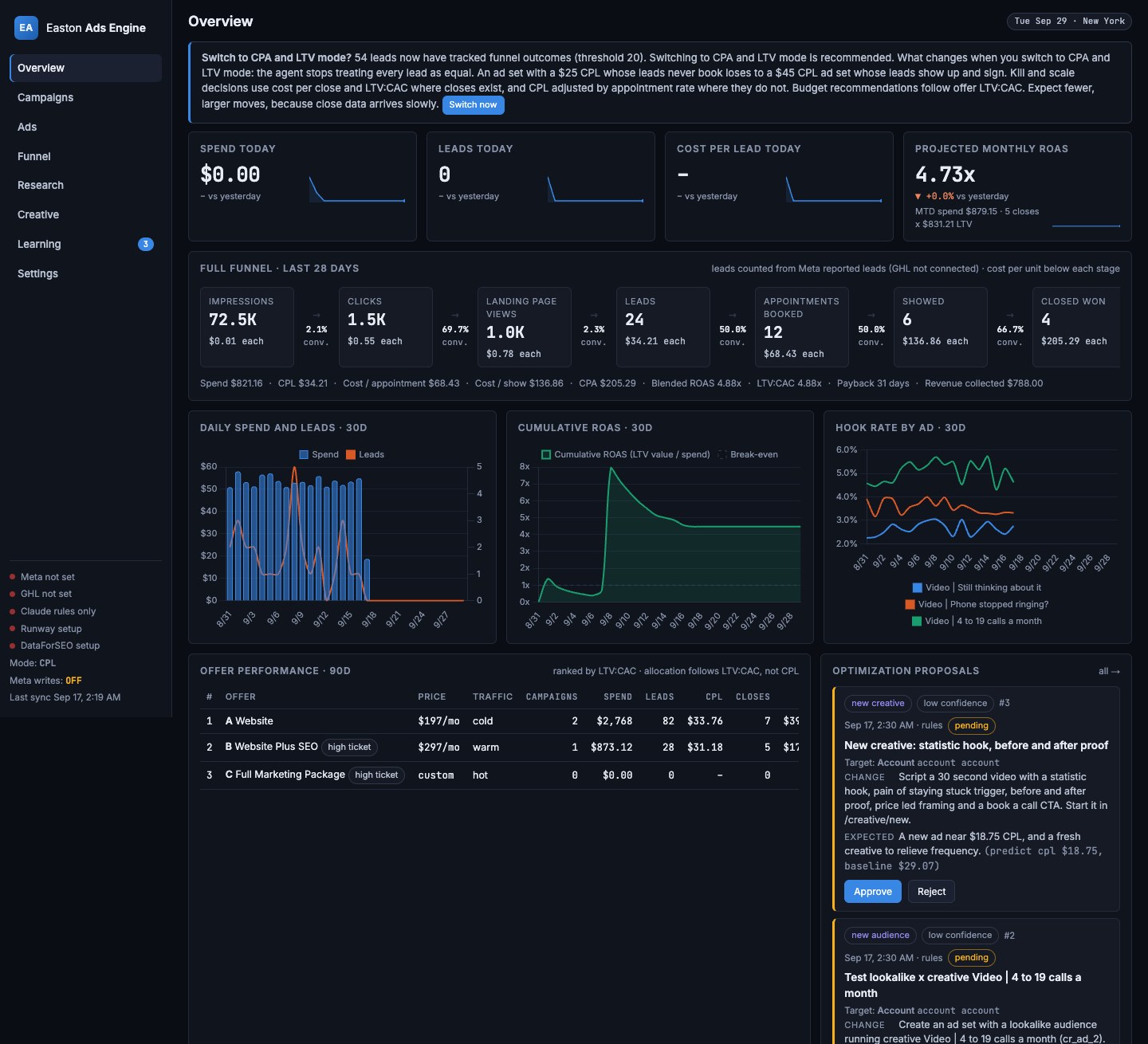This screenshot has height=1044, width=1148.
Task: Reject the statistic hook proposal
Action: point(931,891)
